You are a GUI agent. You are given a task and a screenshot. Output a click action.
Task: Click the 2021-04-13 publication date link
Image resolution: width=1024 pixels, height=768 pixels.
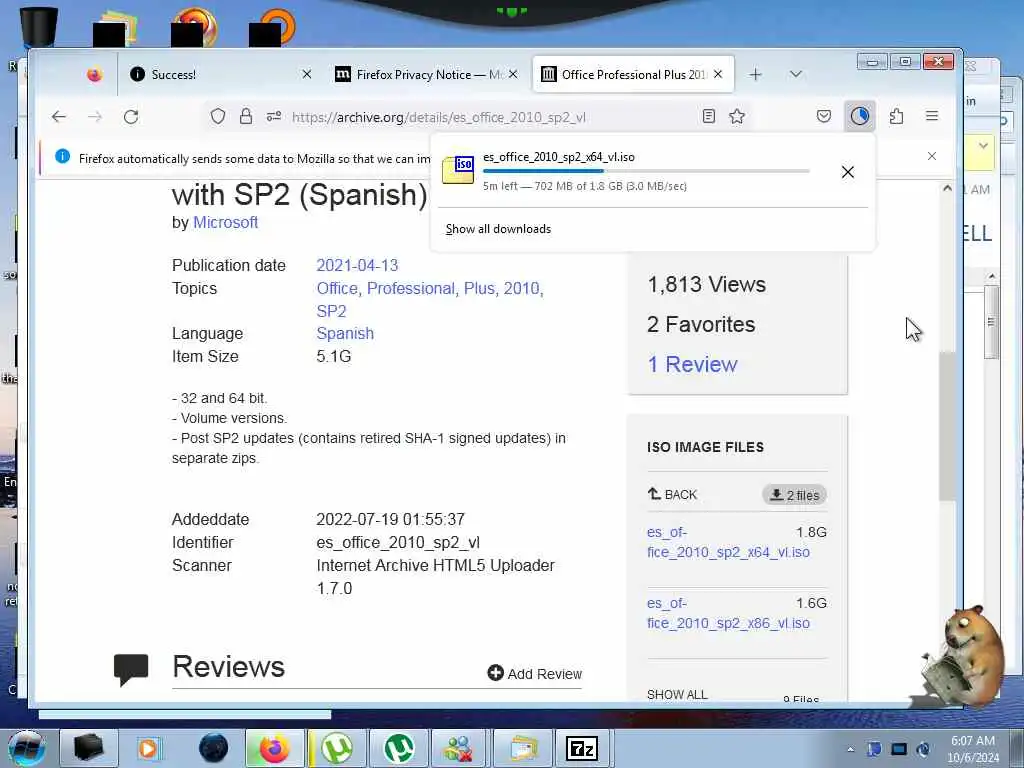coord(357,266)
